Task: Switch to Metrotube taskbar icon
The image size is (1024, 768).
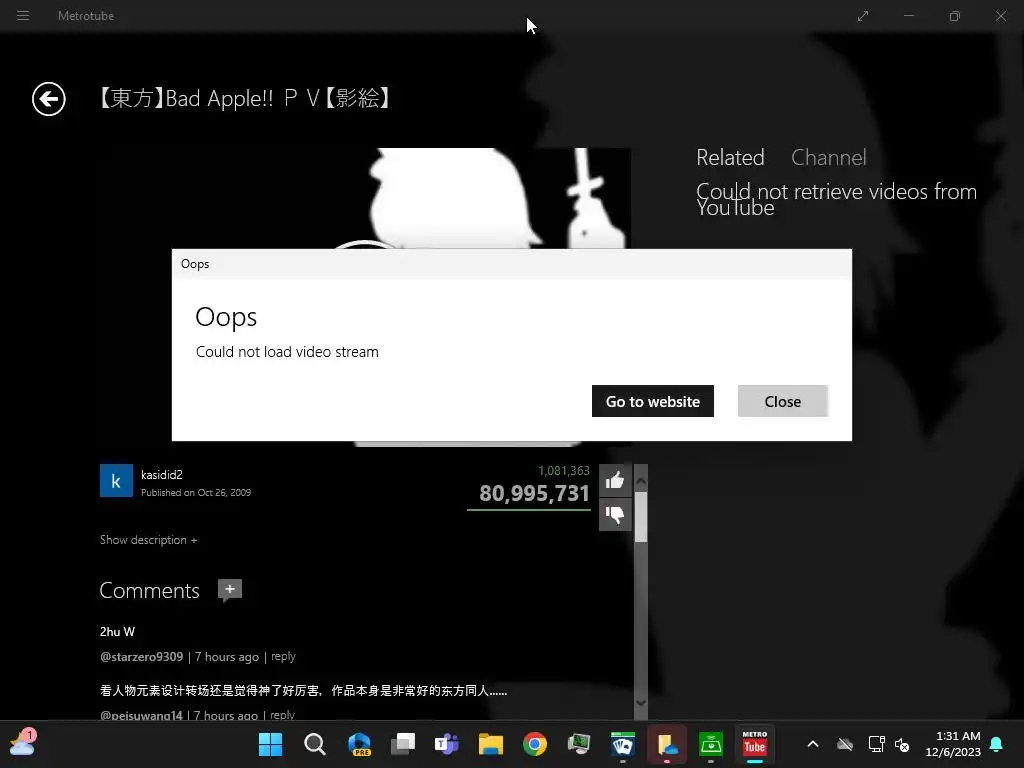Action: (x=754, y=744)
